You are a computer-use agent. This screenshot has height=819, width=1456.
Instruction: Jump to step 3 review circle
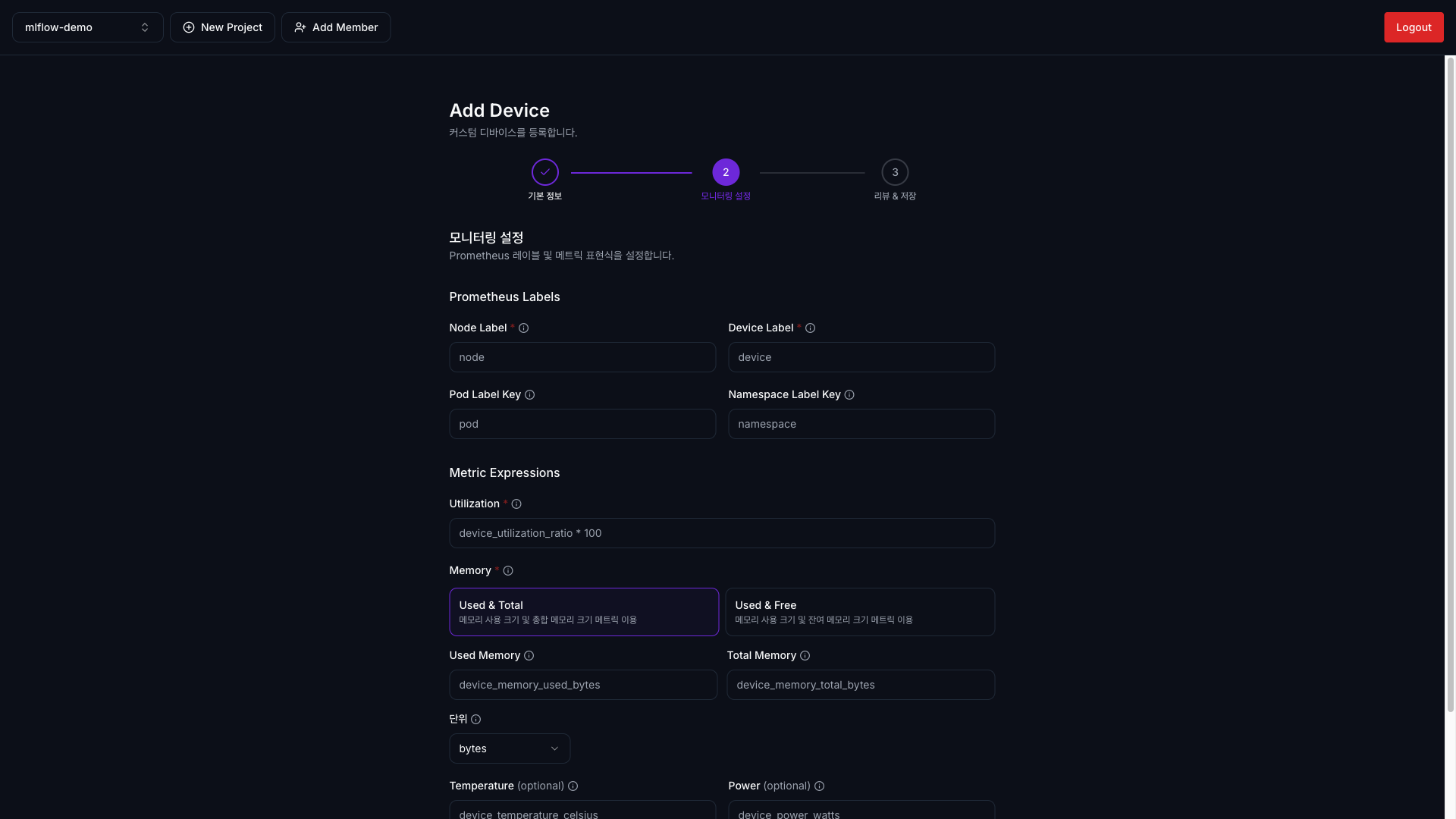pos(894,173)
